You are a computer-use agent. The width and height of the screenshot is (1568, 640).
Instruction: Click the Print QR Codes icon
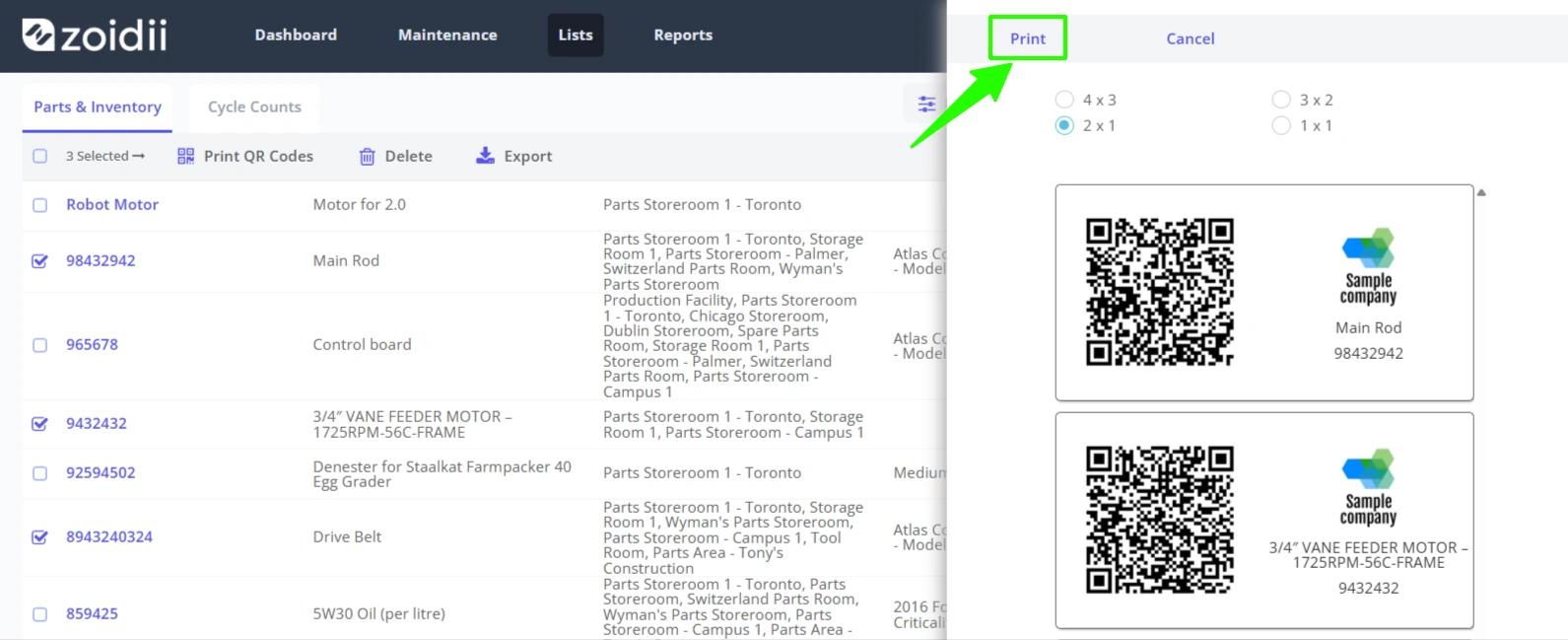tap(185, 156)
